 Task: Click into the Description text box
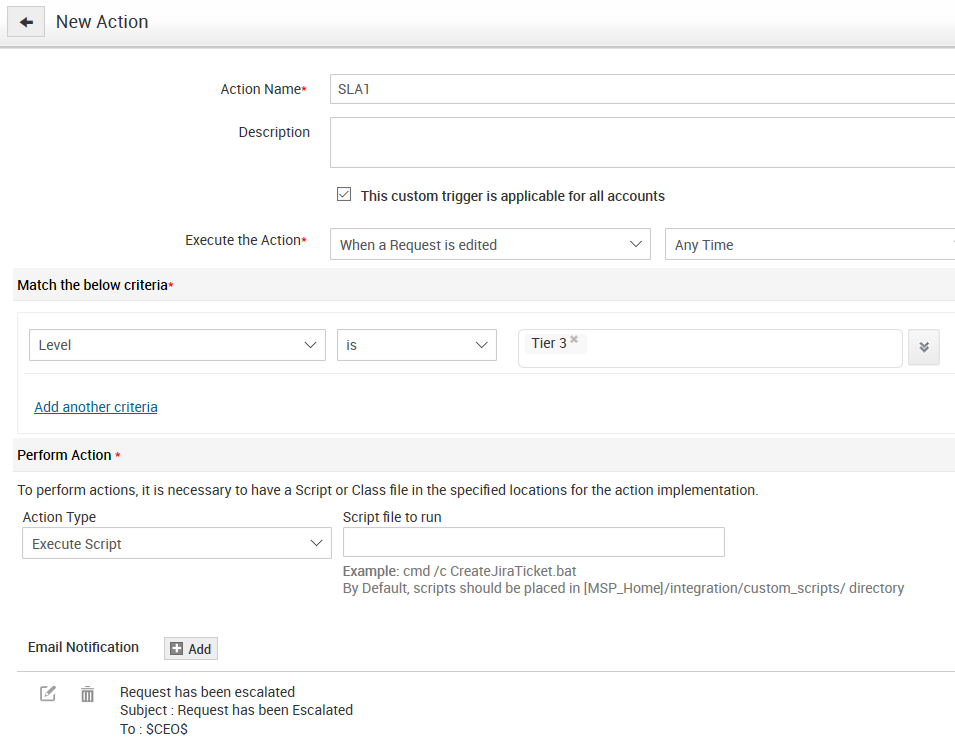click(640, 142)
